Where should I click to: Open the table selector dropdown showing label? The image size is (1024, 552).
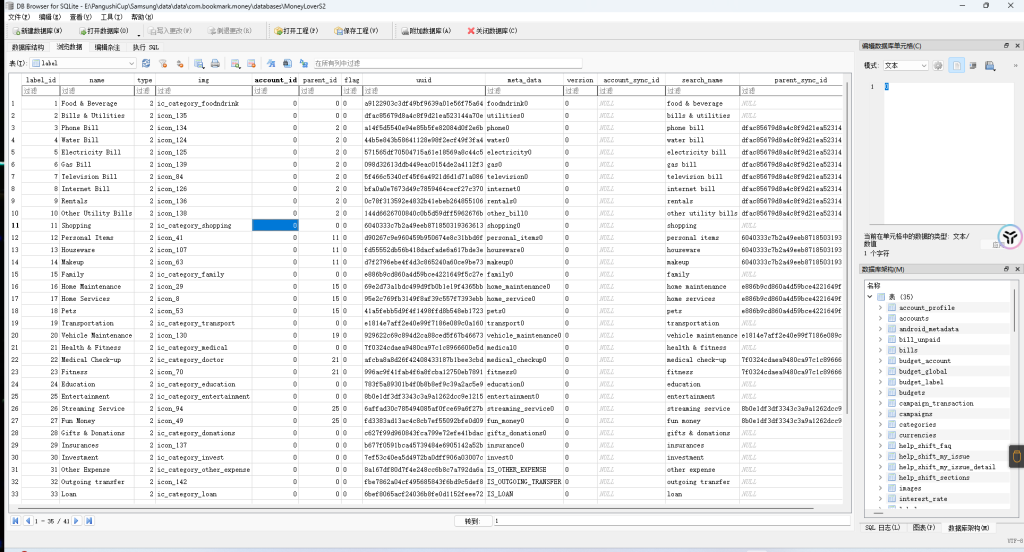coord(83,63)
